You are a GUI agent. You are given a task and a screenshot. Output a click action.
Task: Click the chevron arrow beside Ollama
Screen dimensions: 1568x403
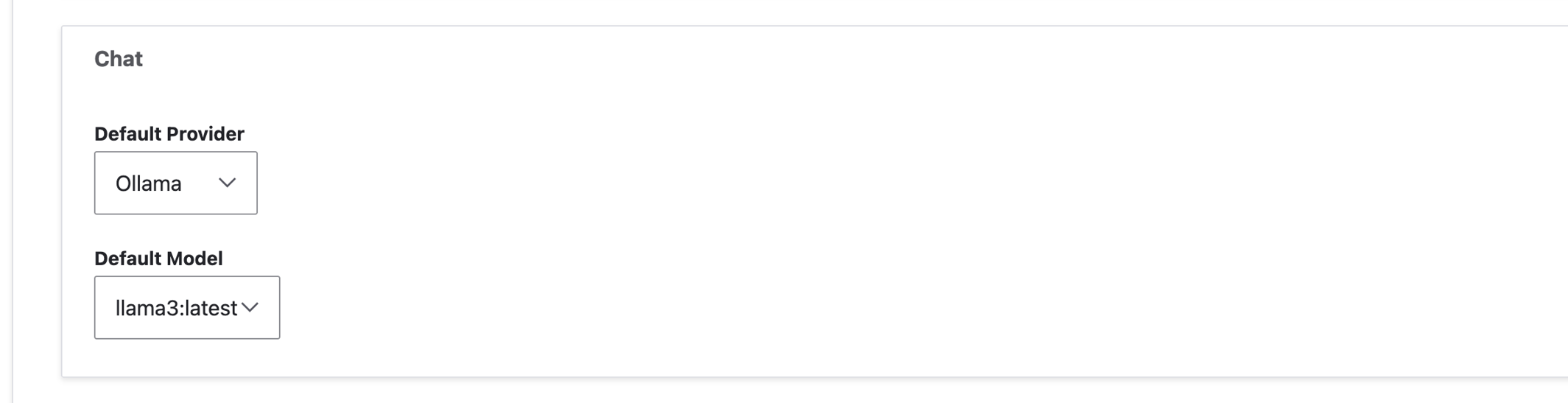point(227,183)
